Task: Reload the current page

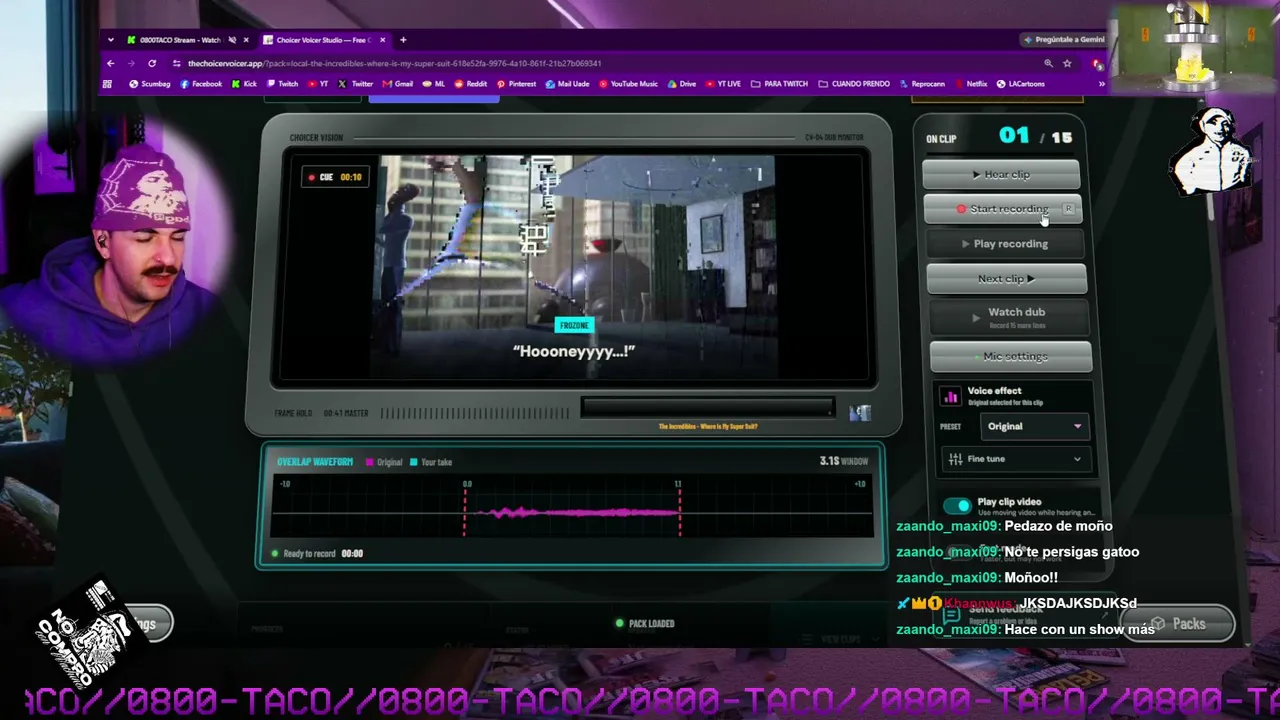Action: pyautogui.click(x=152, y=63)
